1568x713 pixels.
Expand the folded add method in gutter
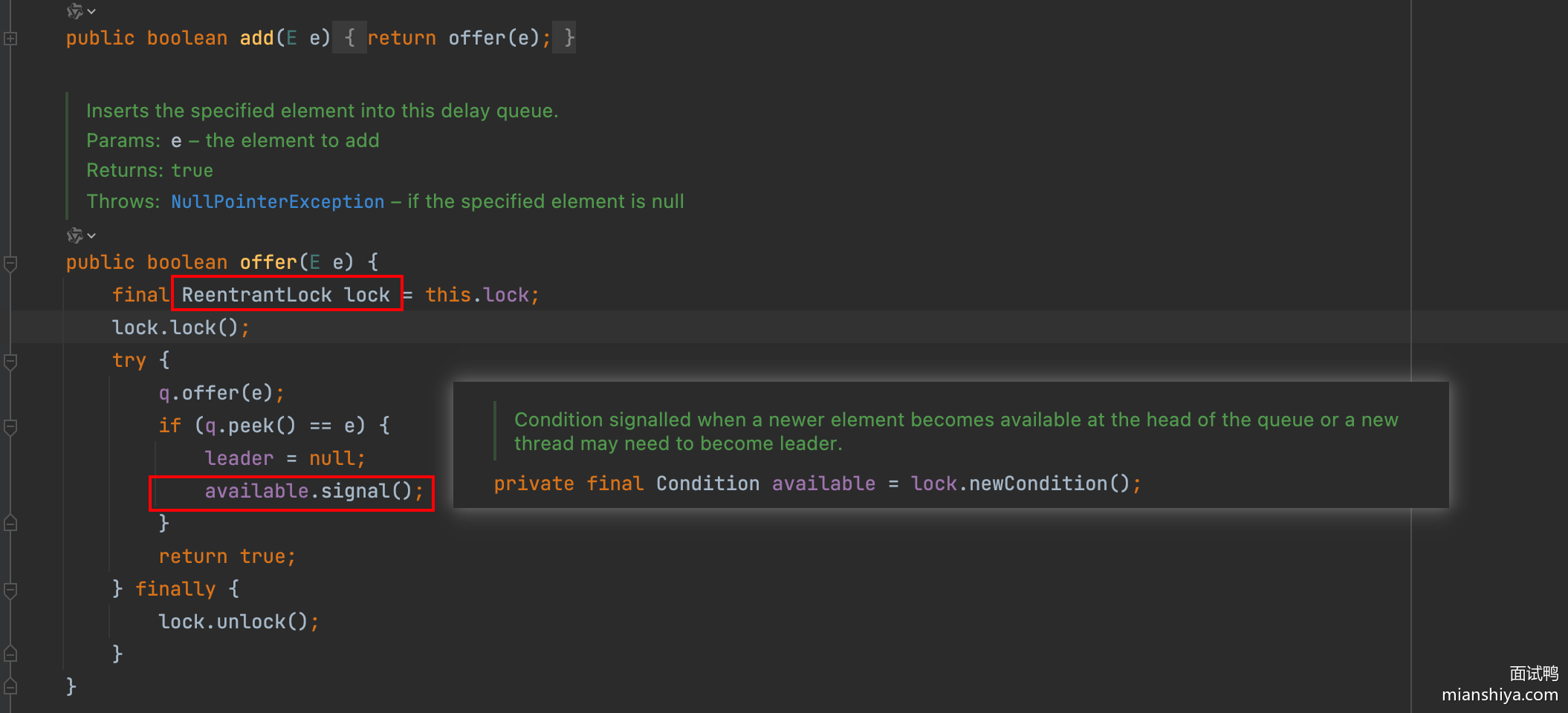[10, 39]
